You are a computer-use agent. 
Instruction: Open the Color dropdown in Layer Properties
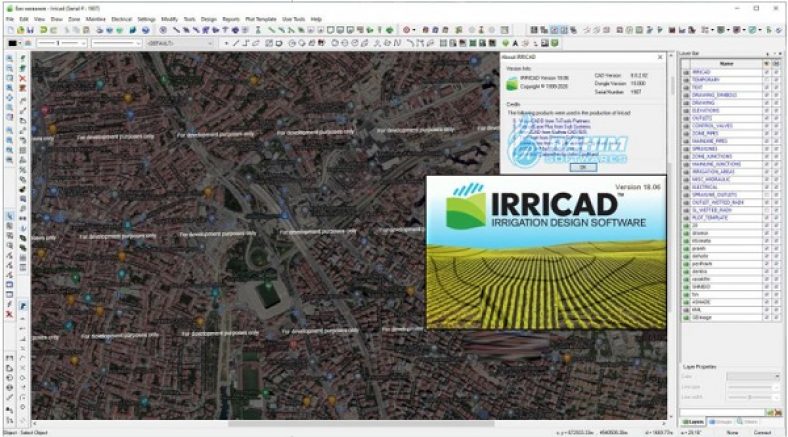pos(753,376)
